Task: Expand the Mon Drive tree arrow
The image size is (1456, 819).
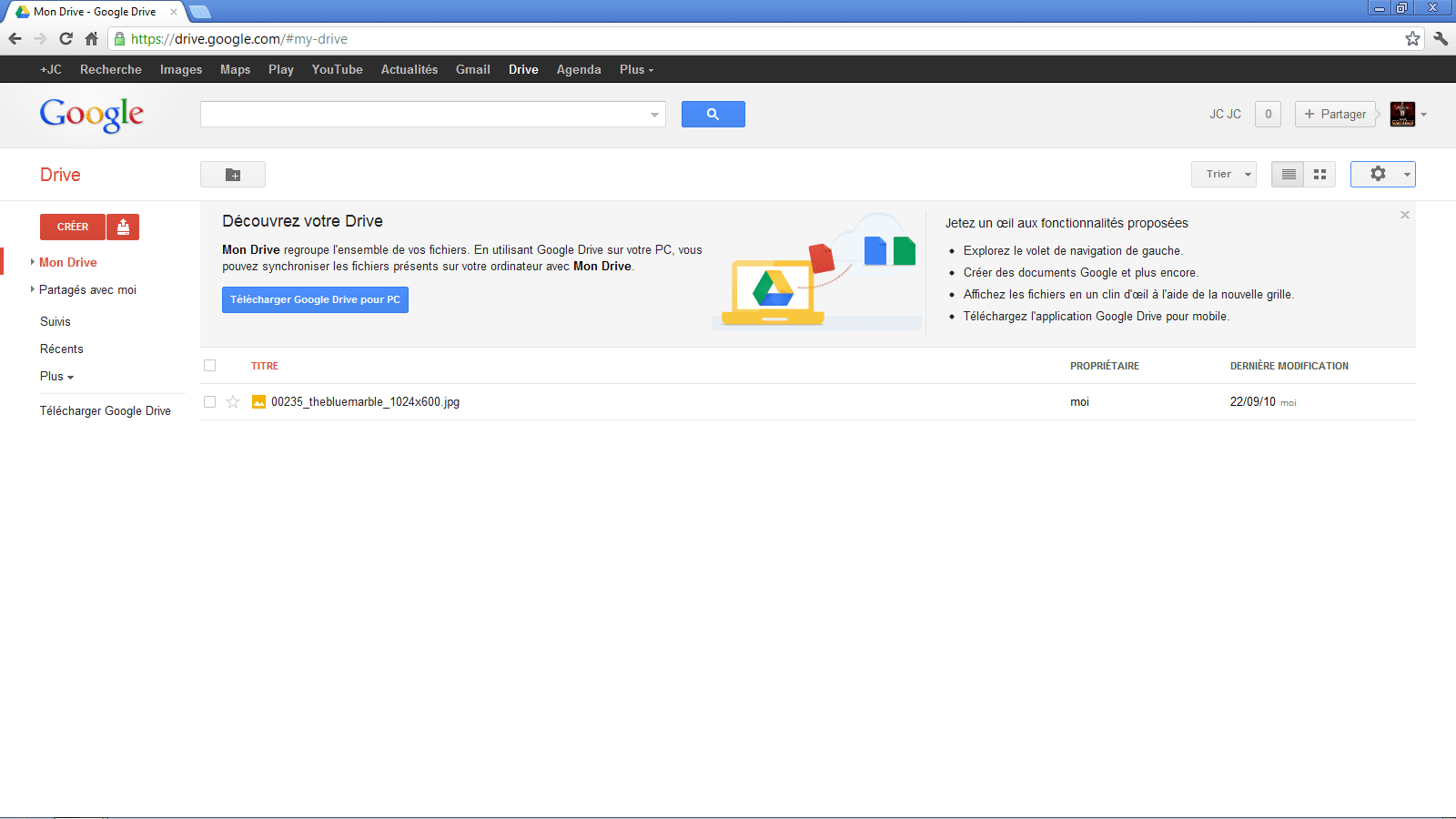Action: pos(33,262)
